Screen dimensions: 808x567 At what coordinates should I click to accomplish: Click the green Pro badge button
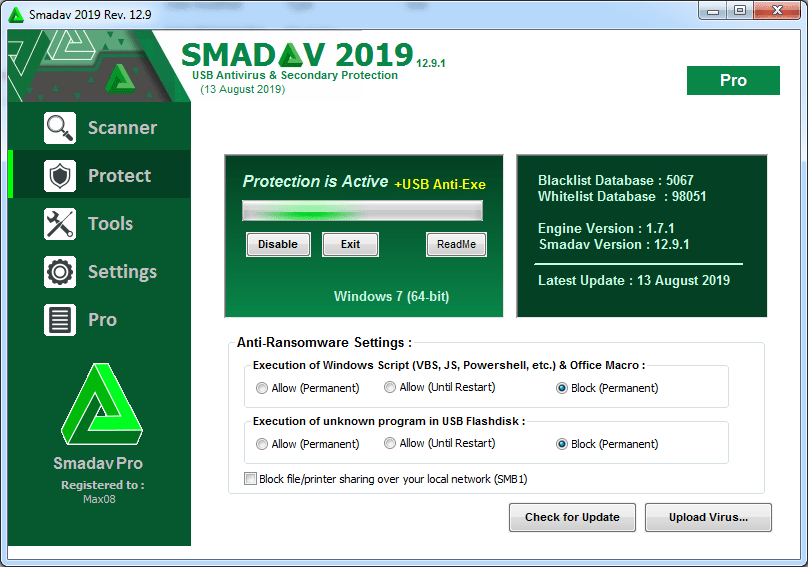tap(733, 80)
